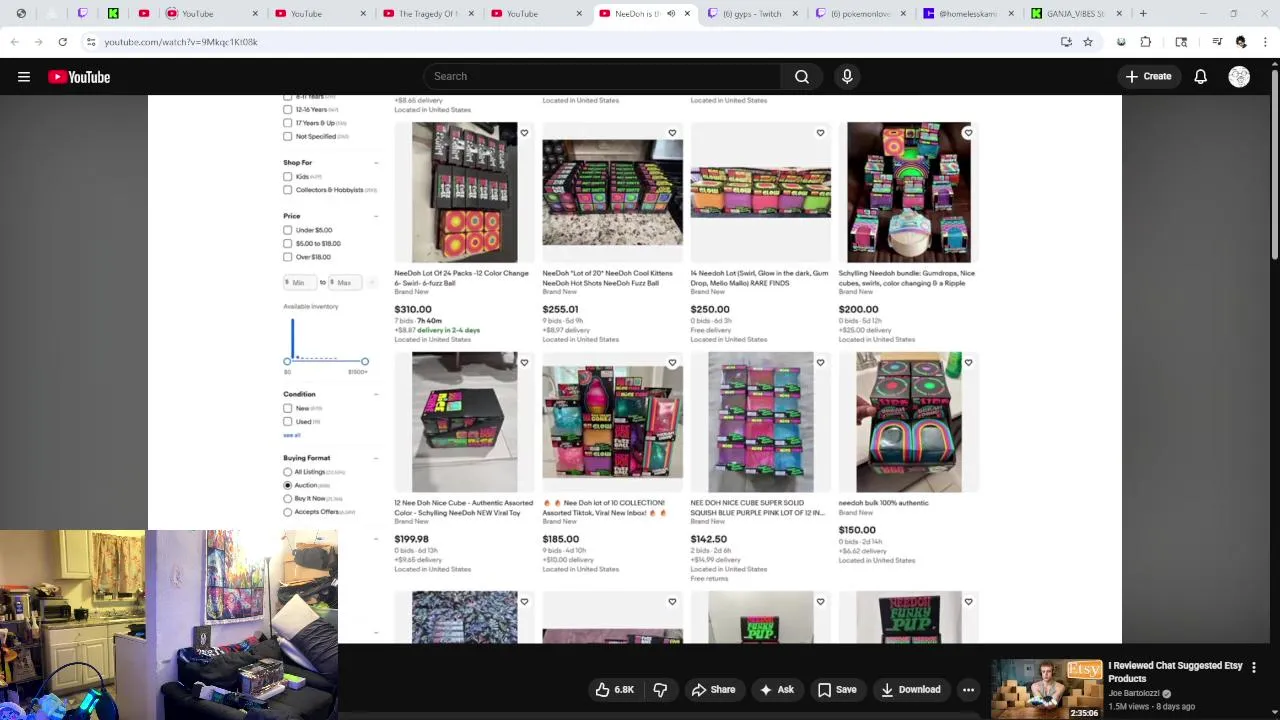
Task: Check the Over $18.00 price filter
Action: point(288,257)
